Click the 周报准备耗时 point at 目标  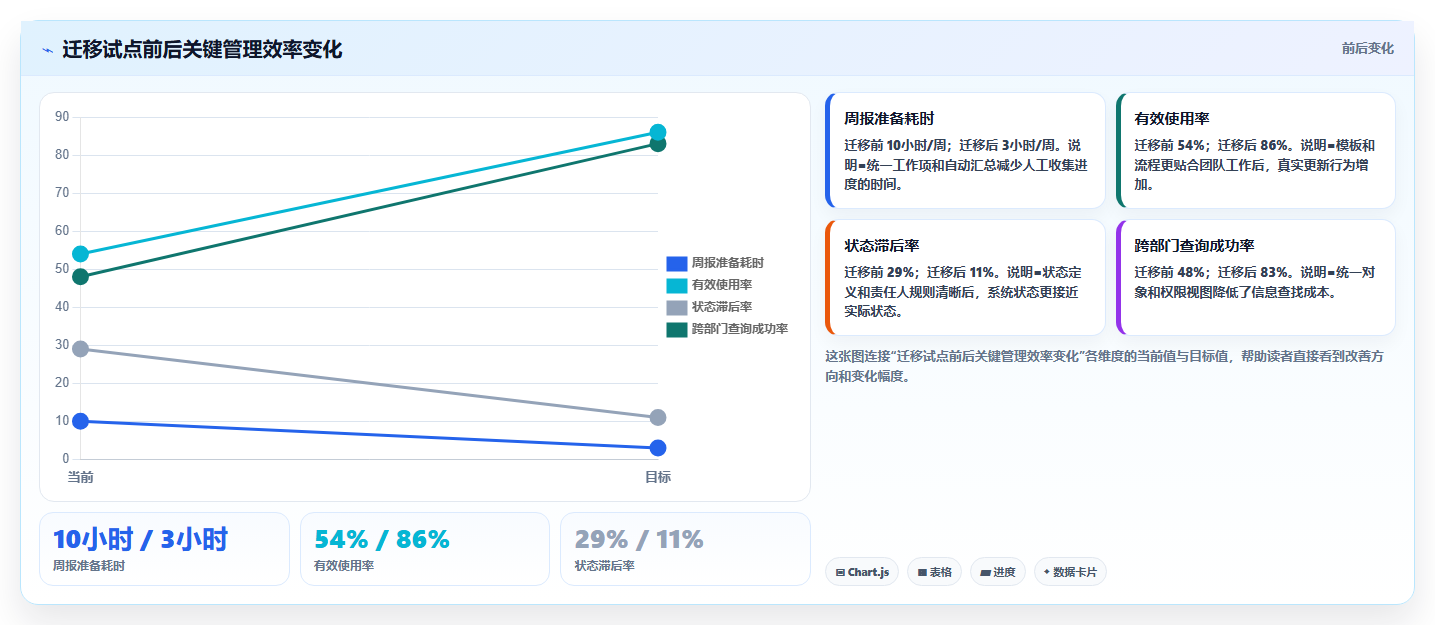658,448
